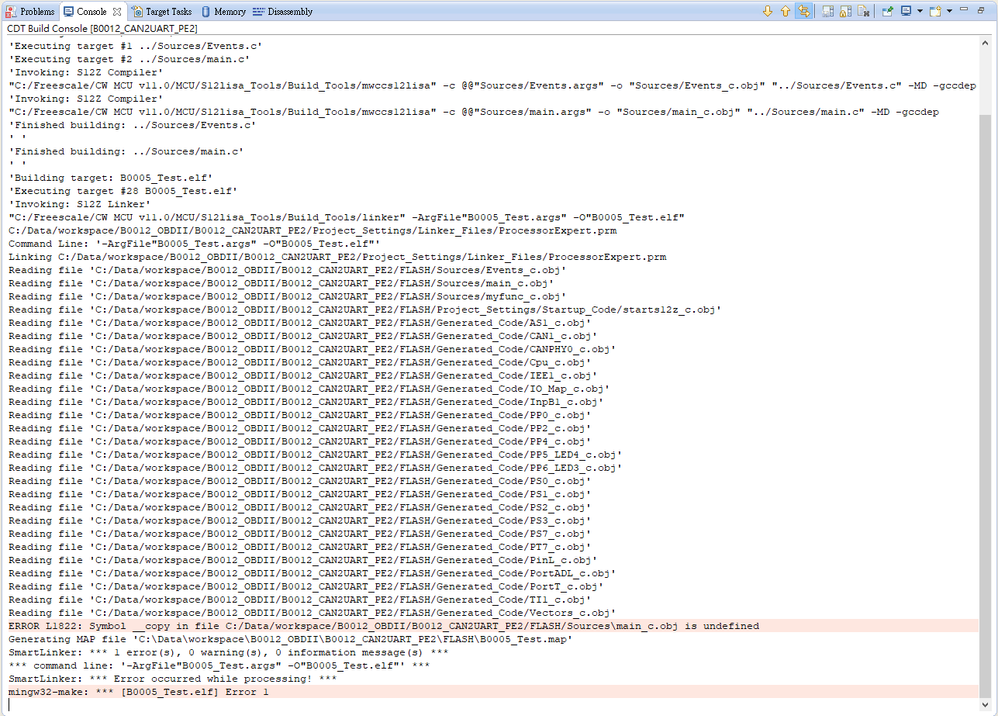Click the Reading file PP6_LED3_c.obj line

point(315,468)
